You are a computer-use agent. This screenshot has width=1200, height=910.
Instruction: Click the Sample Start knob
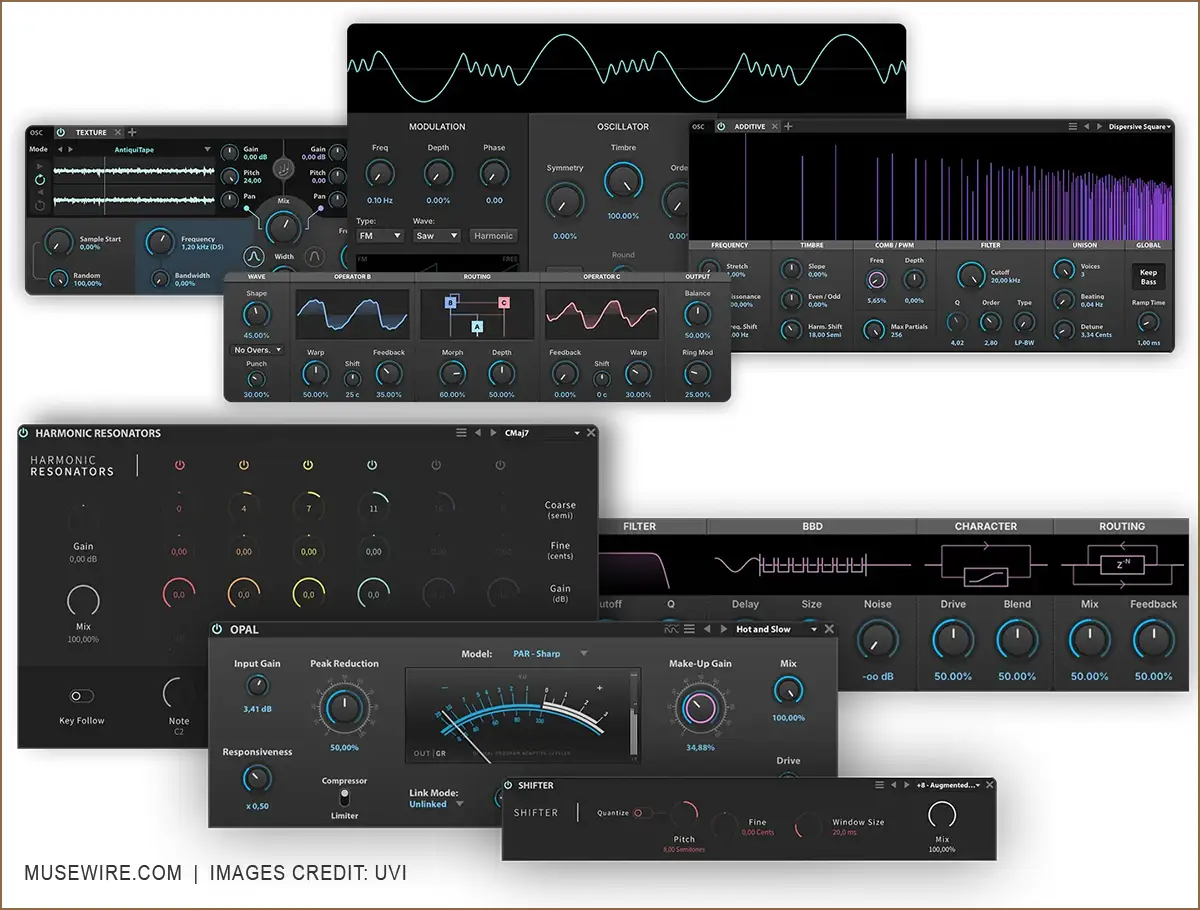59,240
